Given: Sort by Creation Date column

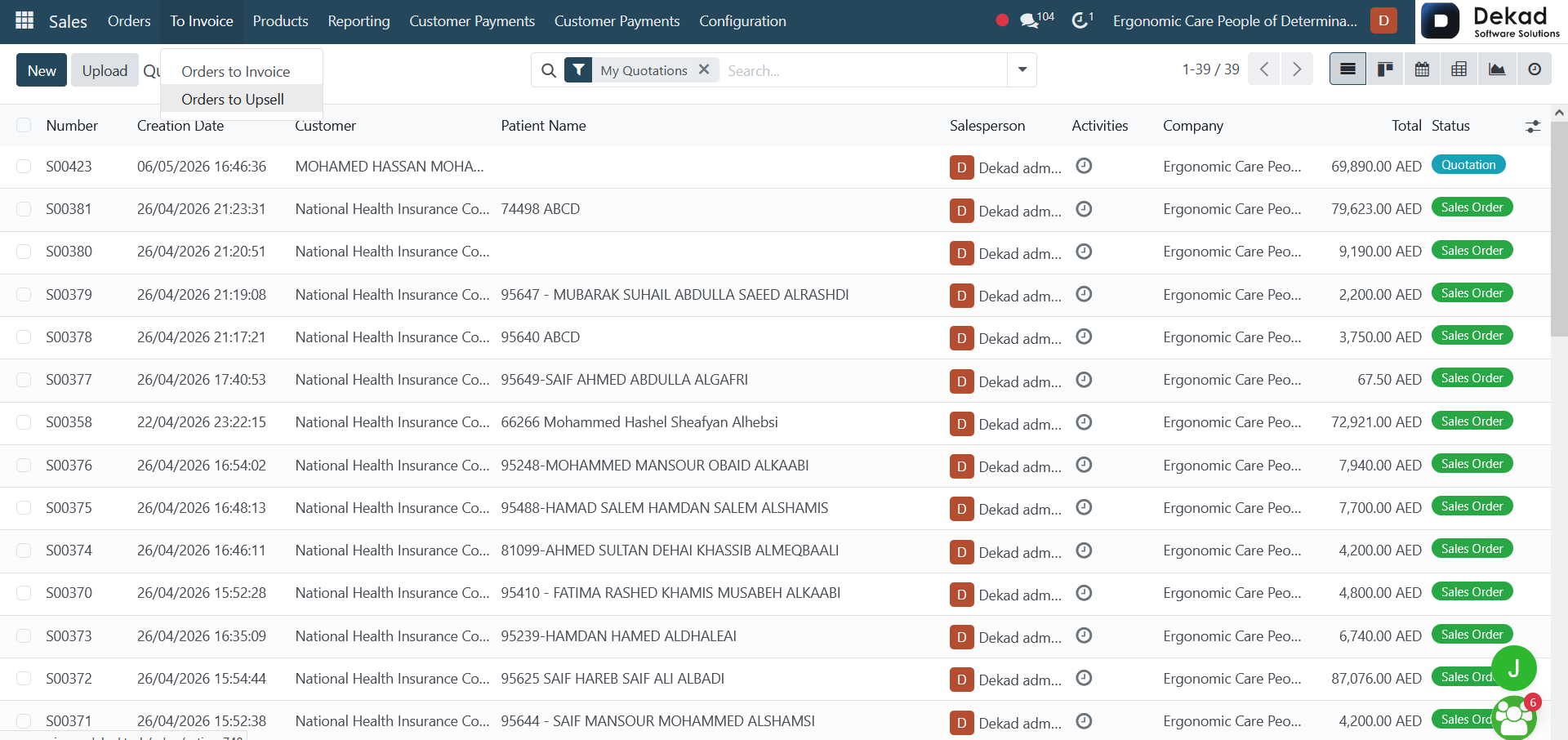Looking at the screenshot, I should [x=180, y=126].
